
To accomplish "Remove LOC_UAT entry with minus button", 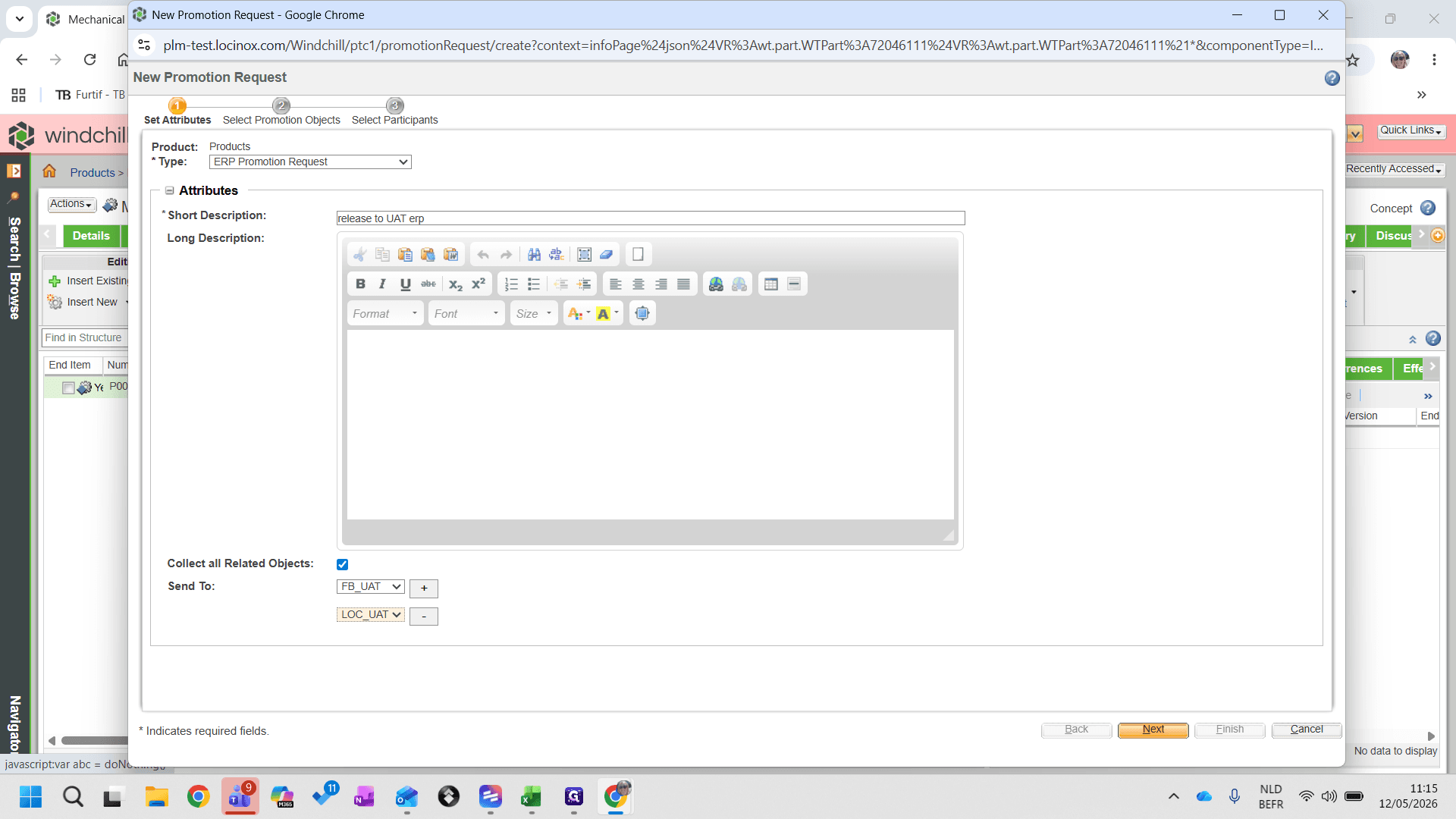I will coord(424,617).
